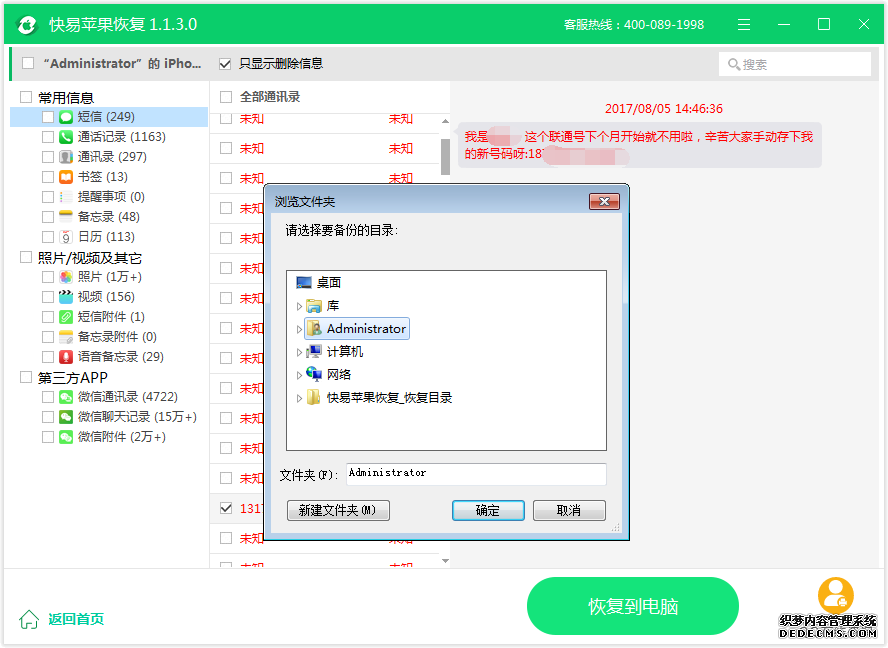888x648 pixels.
Task: Expand the Computer tree node
Action: (299, 352)
